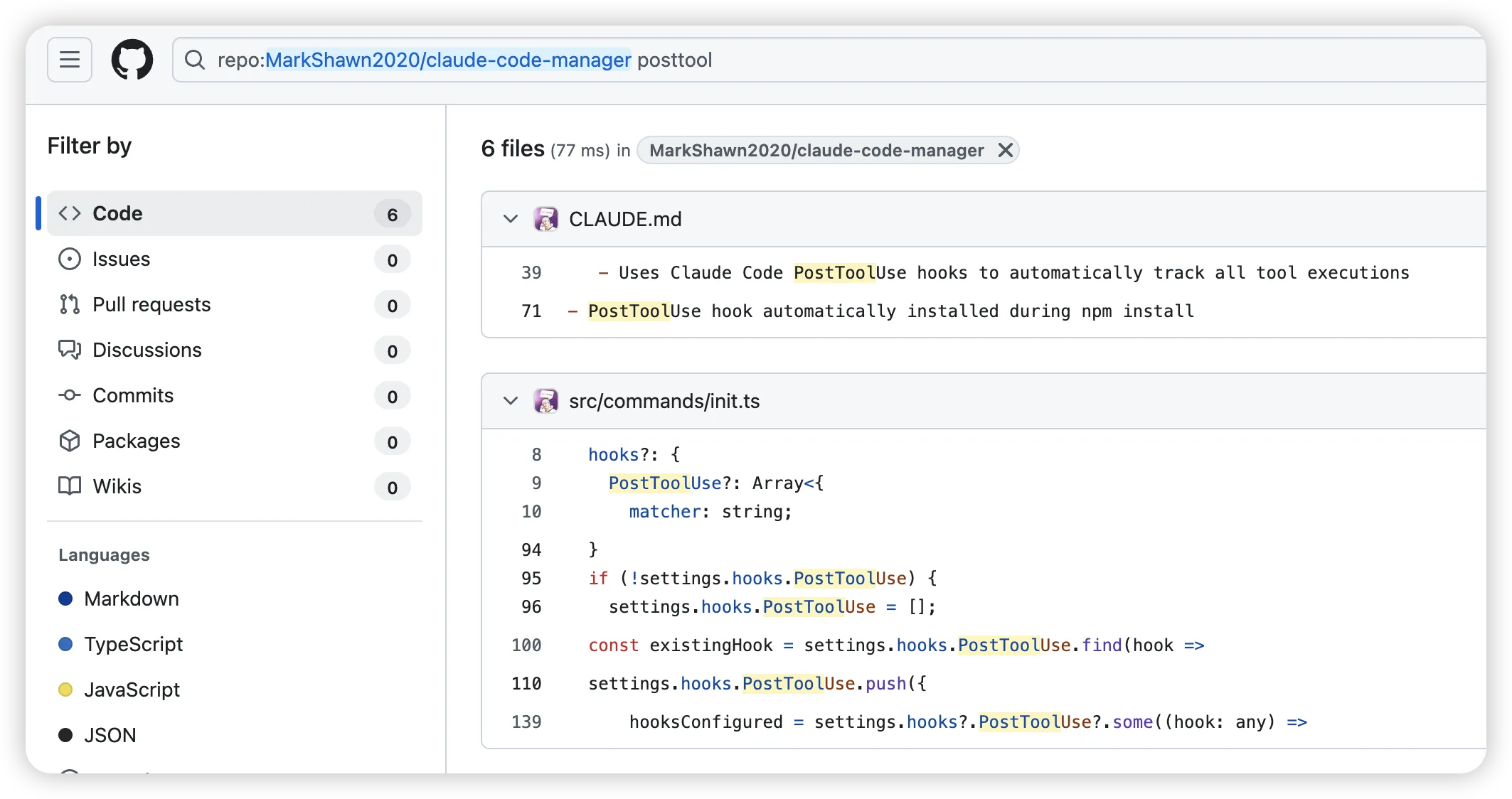Select the Issues filter
The height and width of the screenshot is (799, 1512).
pyautogui.click(x=235, y=259)
